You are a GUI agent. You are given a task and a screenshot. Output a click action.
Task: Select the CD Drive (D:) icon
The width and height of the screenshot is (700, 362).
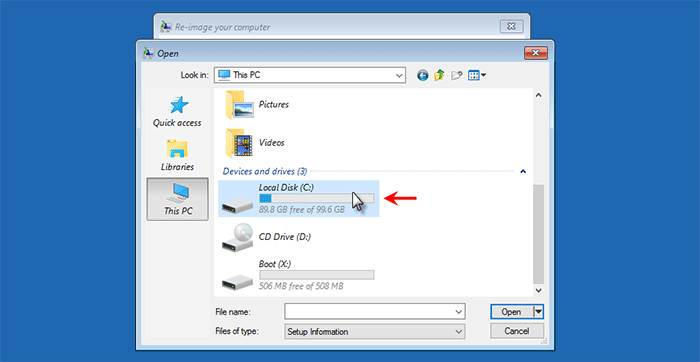pos(238,237)
